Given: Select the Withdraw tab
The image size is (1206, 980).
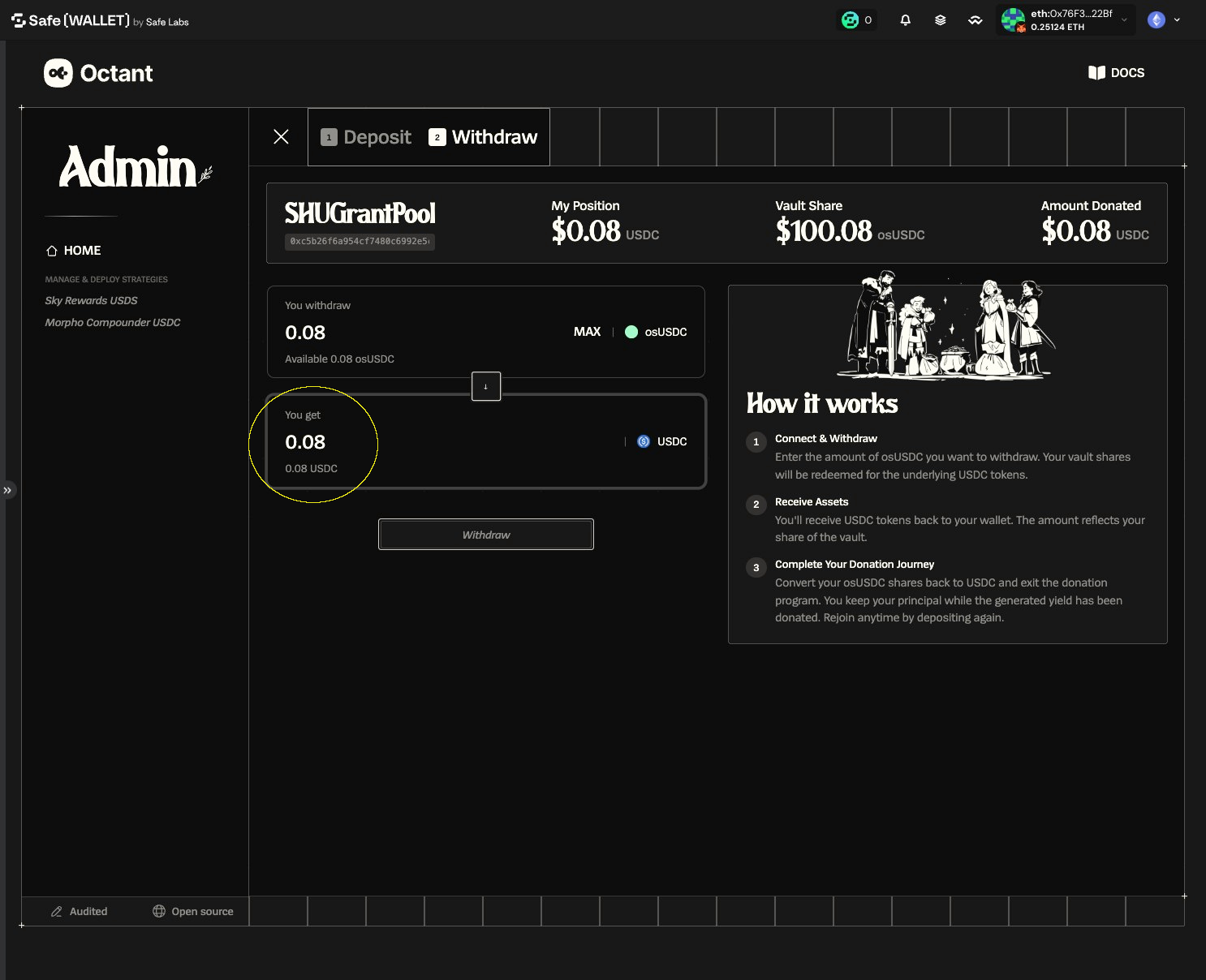Looking at the screenshot, I should click(483, 137).
